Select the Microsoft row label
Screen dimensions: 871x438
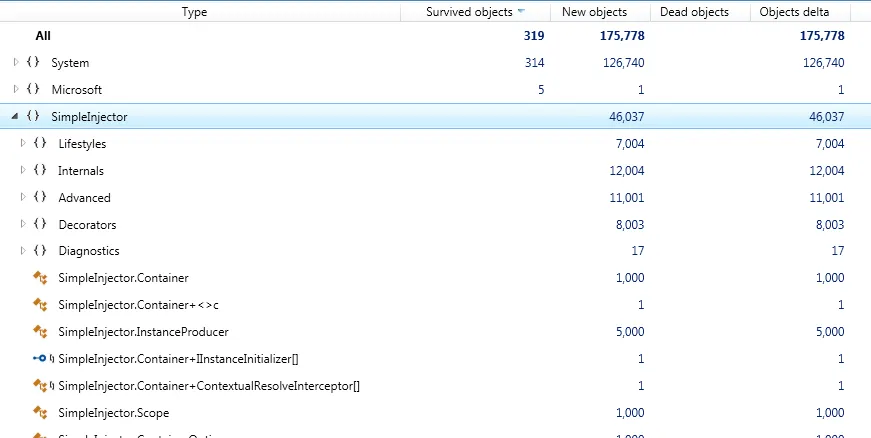pyautogui.click(x=77, y=89)
